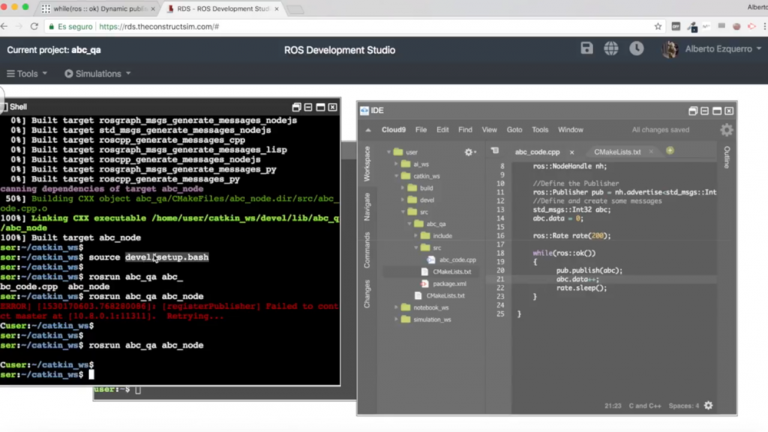Click the 'Spaces: 4' indentation setting
This screenshot has width=768, height=432.
click(684, 406)
